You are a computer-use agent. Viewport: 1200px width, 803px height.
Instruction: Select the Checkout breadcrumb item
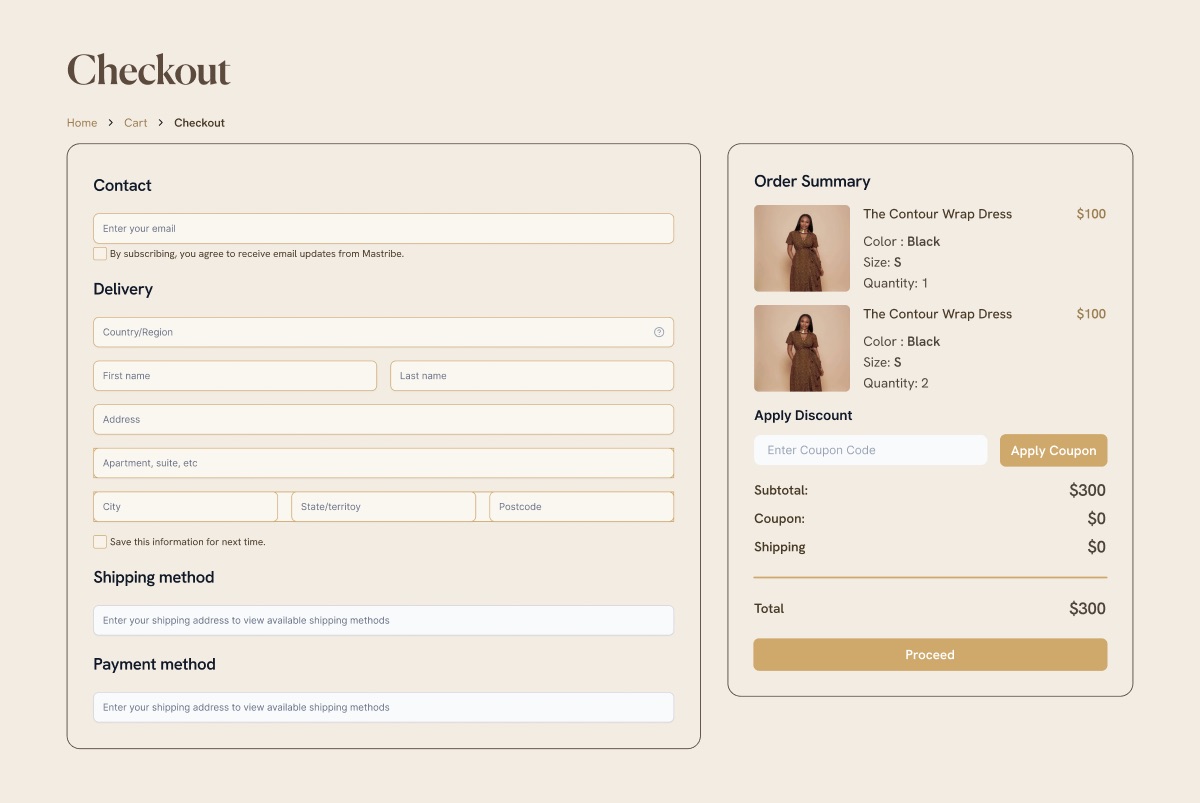199,123
